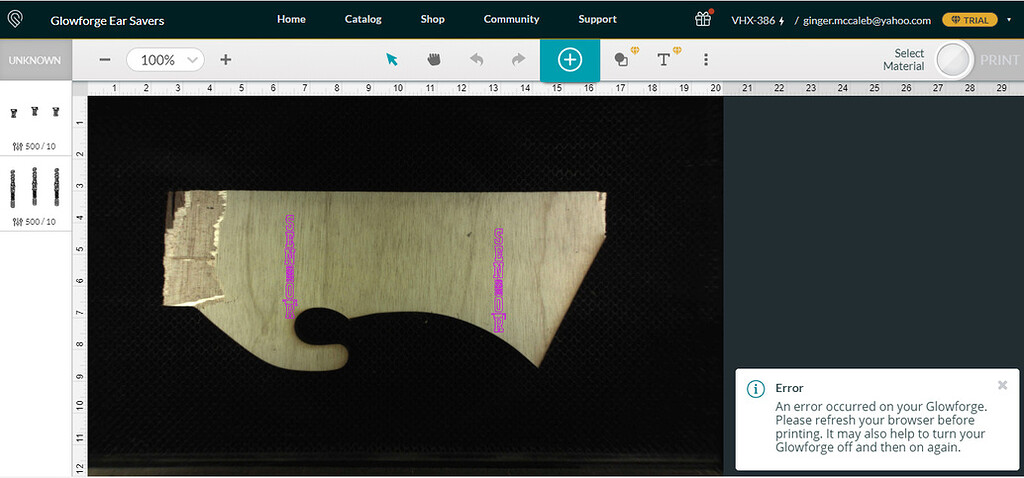Select the VHX-386 printer name
Image resolution: width=1024 pixels, height=478 pixels.
click(x=753, y=20)
